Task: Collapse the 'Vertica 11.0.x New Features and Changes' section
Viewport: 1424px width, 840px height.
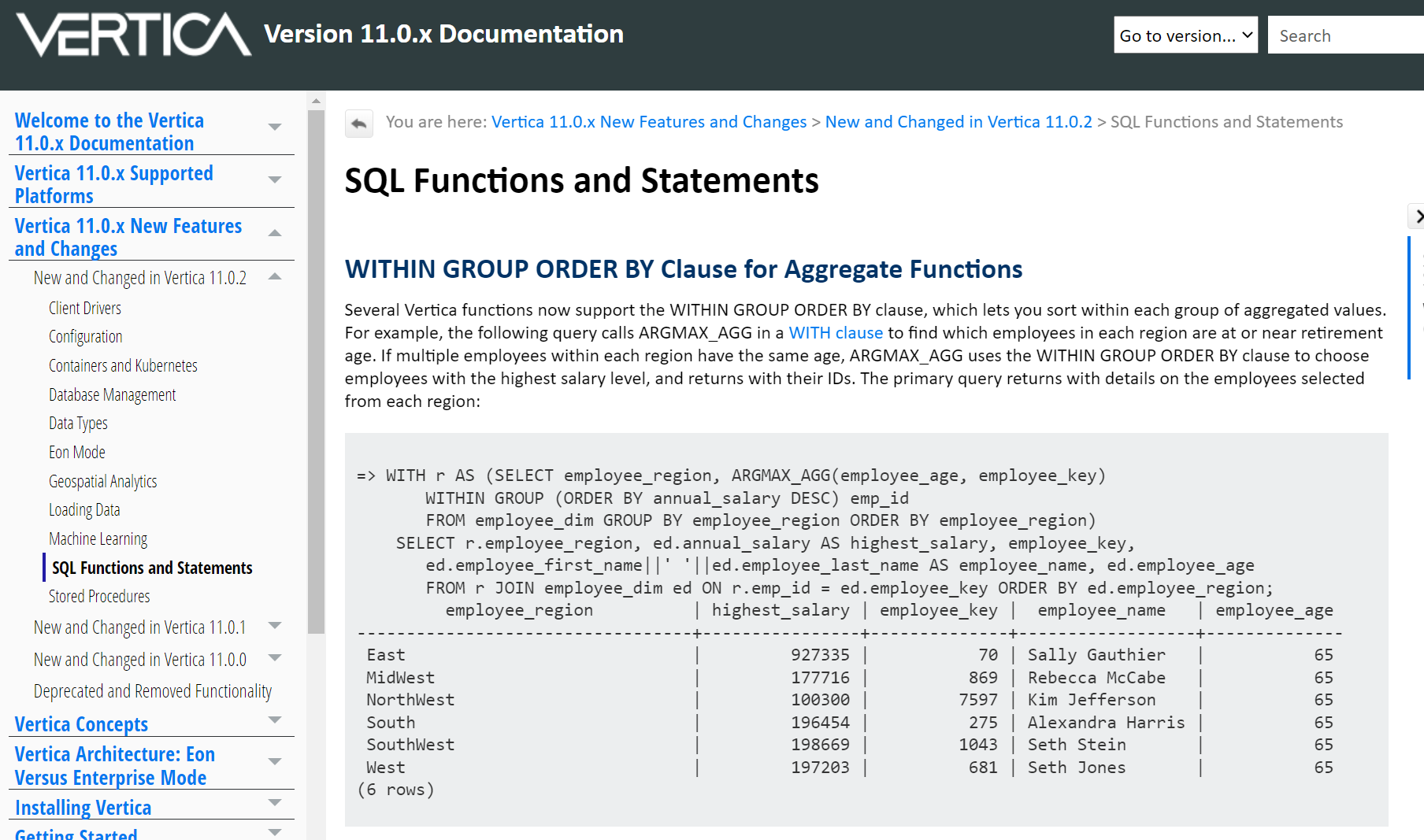Action: [275, 233]
